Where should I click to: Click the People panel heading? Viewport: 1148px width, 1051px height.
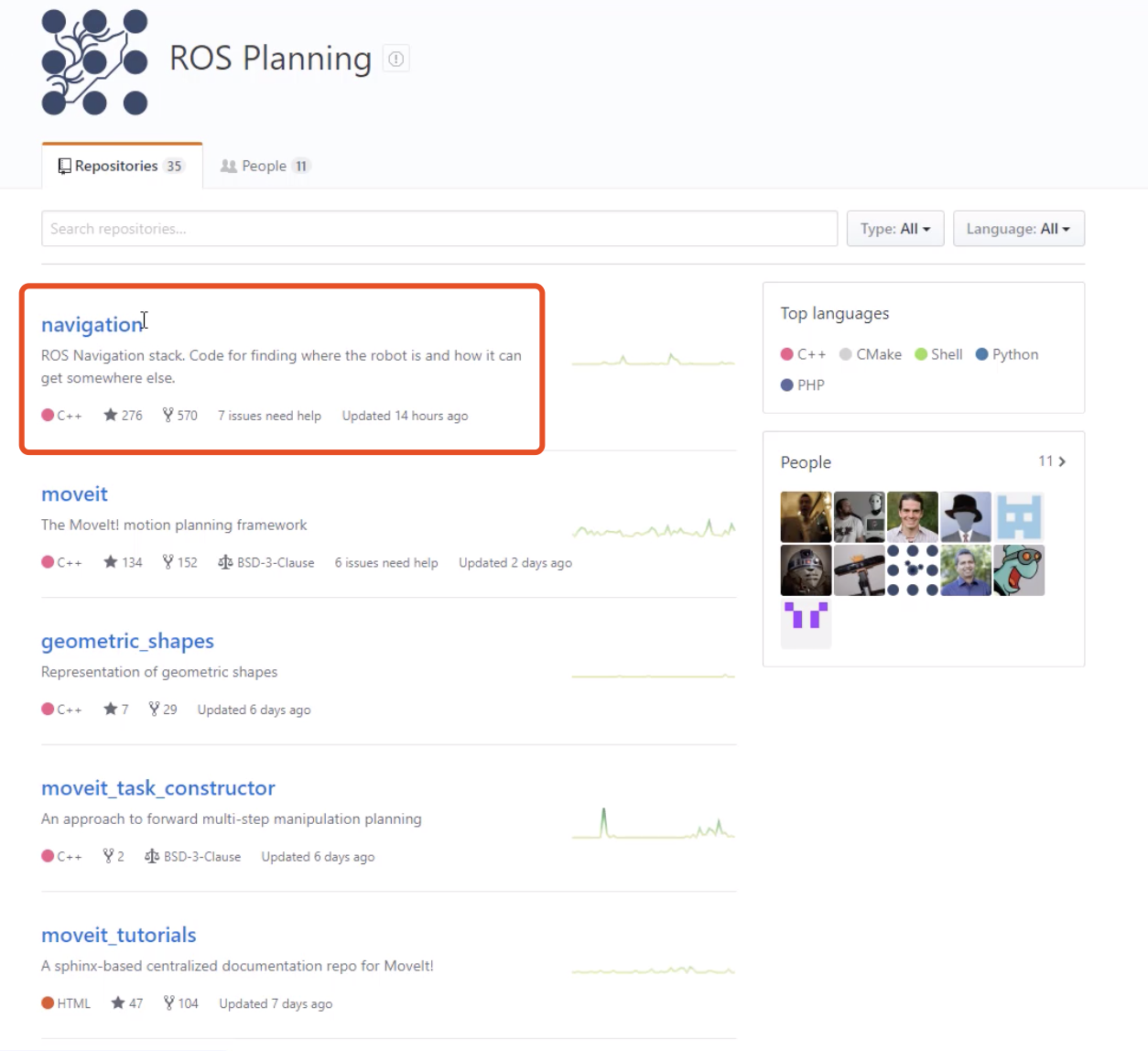[806, 462]
